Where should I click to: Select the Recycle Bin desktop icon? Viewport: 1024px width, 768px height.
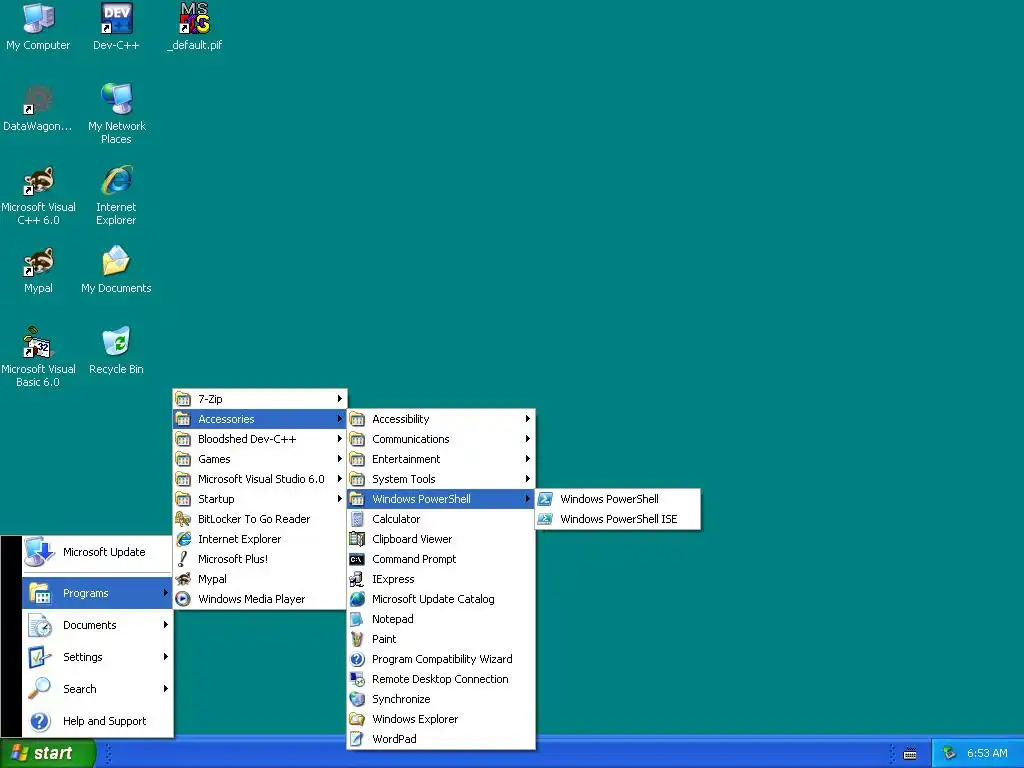[116, 351]
